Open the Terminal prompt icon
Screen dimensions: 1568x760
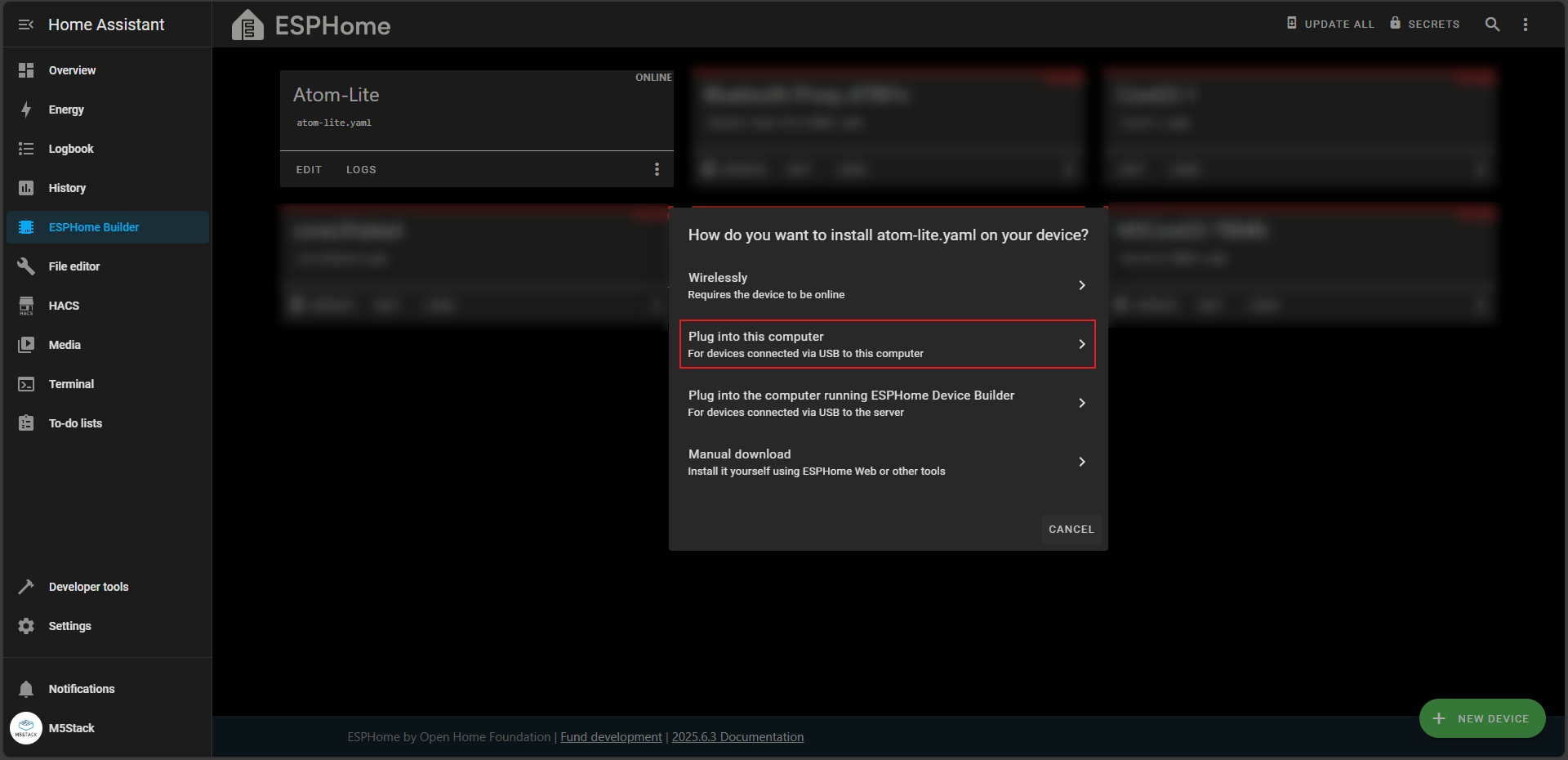[x=26, y=384]
